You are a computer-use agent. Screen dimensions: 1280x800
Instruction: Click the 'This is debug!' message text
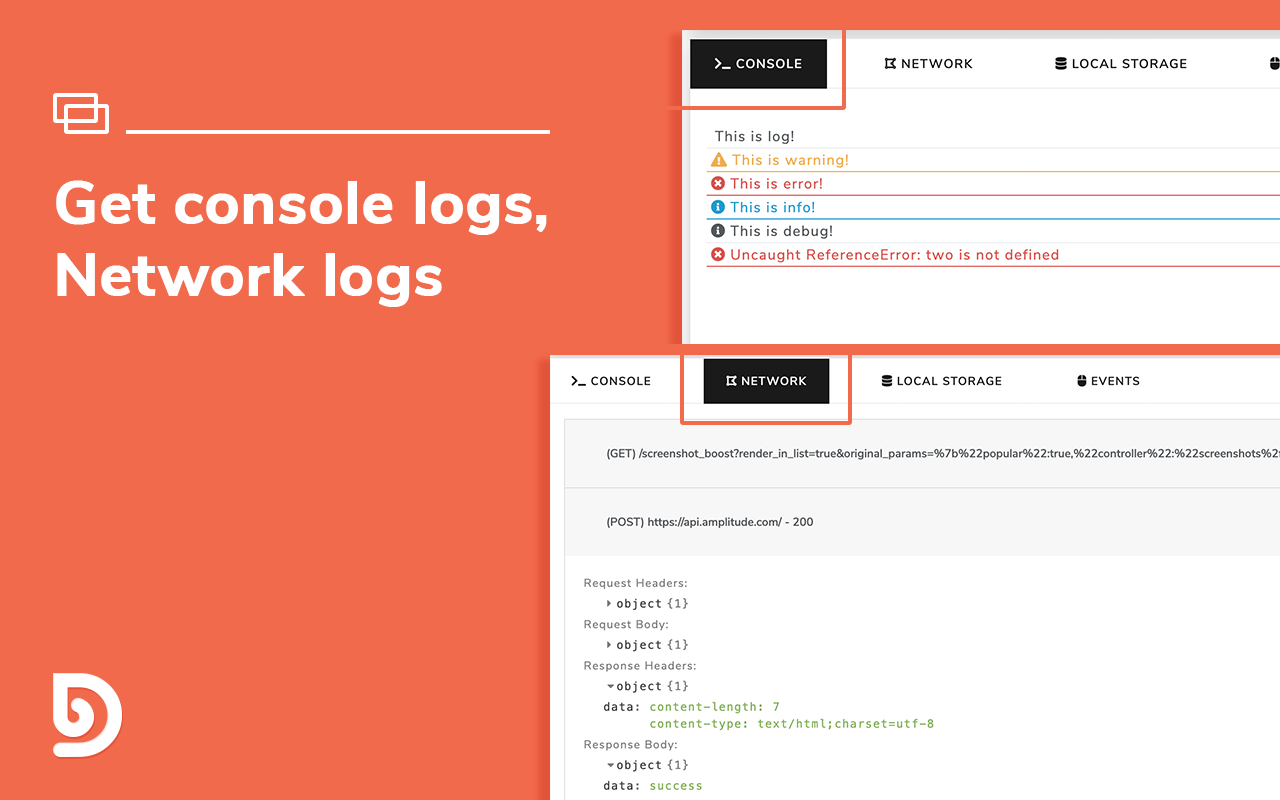pos(782,231)
